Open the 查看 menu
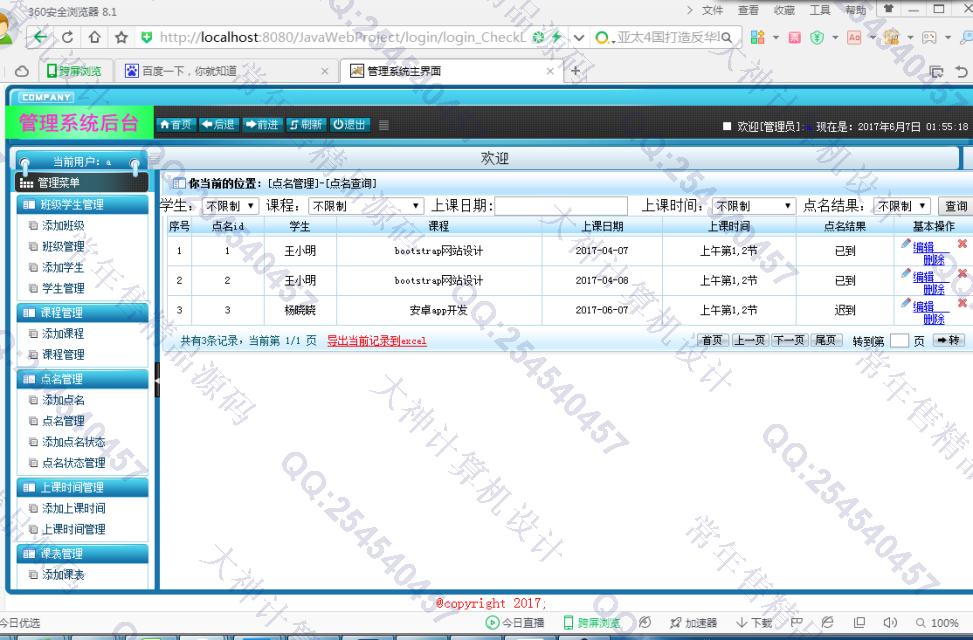This screenshot has width=973, height=640. click(748, 10)
